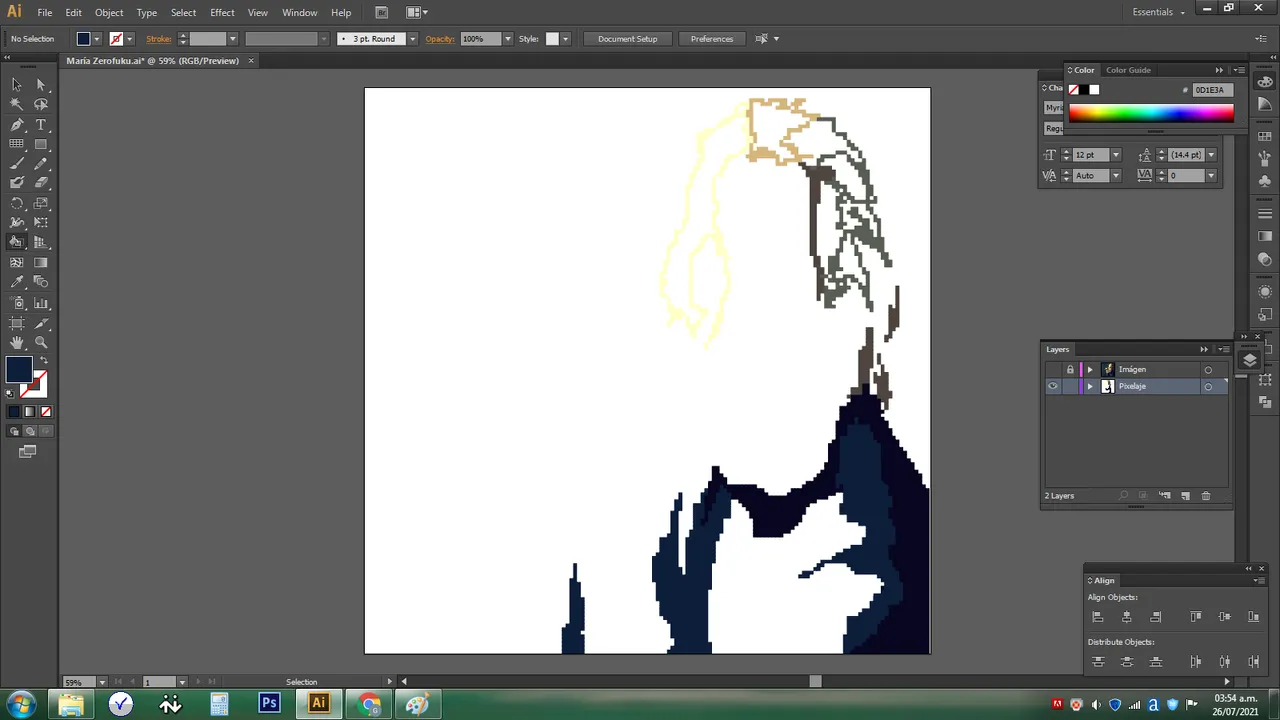Expand the Imágen layer triangle

pyautogui.click(x=1090, y=370)
